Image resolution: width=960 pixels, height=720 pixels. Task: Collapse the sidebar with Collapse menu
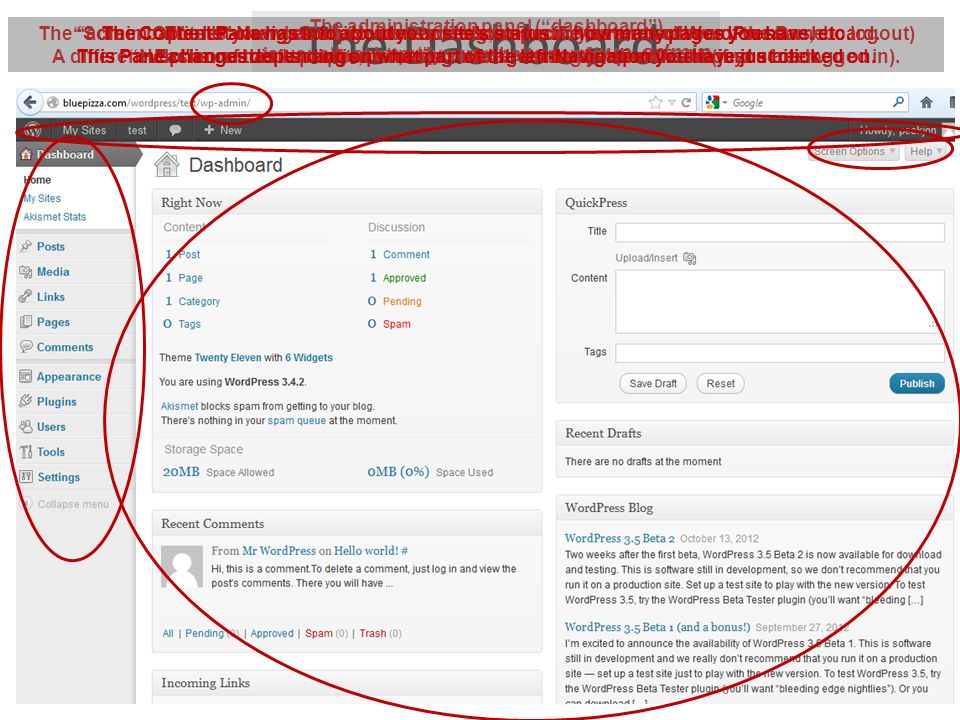(x=66, y=504)
